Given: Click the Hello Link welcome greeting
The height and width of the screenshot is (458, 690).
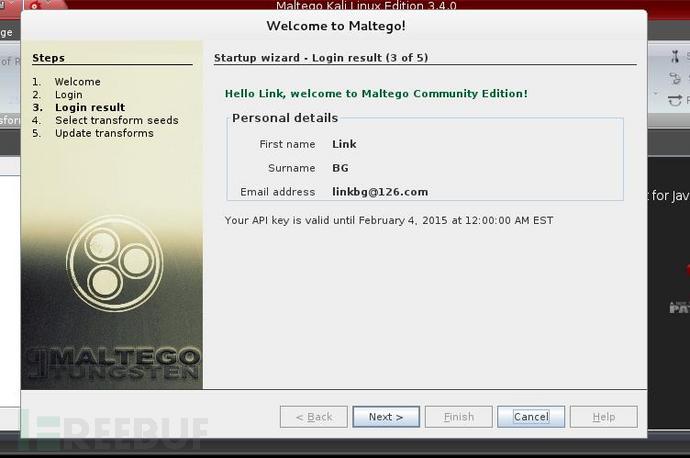Looking at the screenshot, I should [x=376, y=94].
